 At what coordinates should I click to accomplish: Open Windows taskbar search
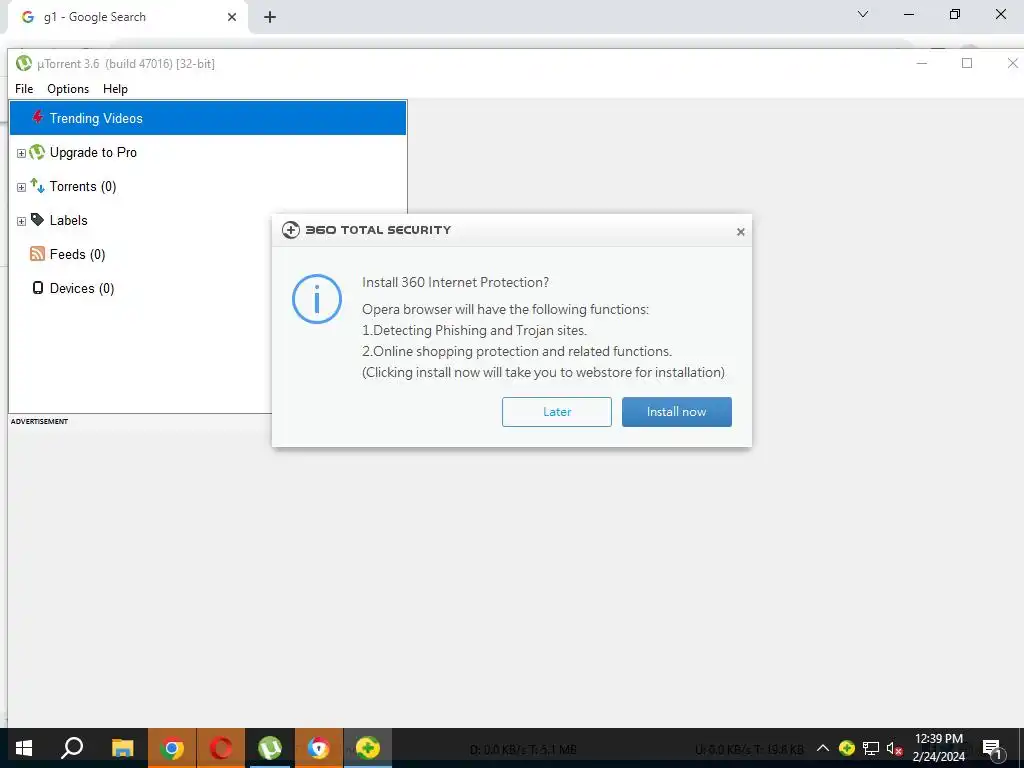pos(72,748)
